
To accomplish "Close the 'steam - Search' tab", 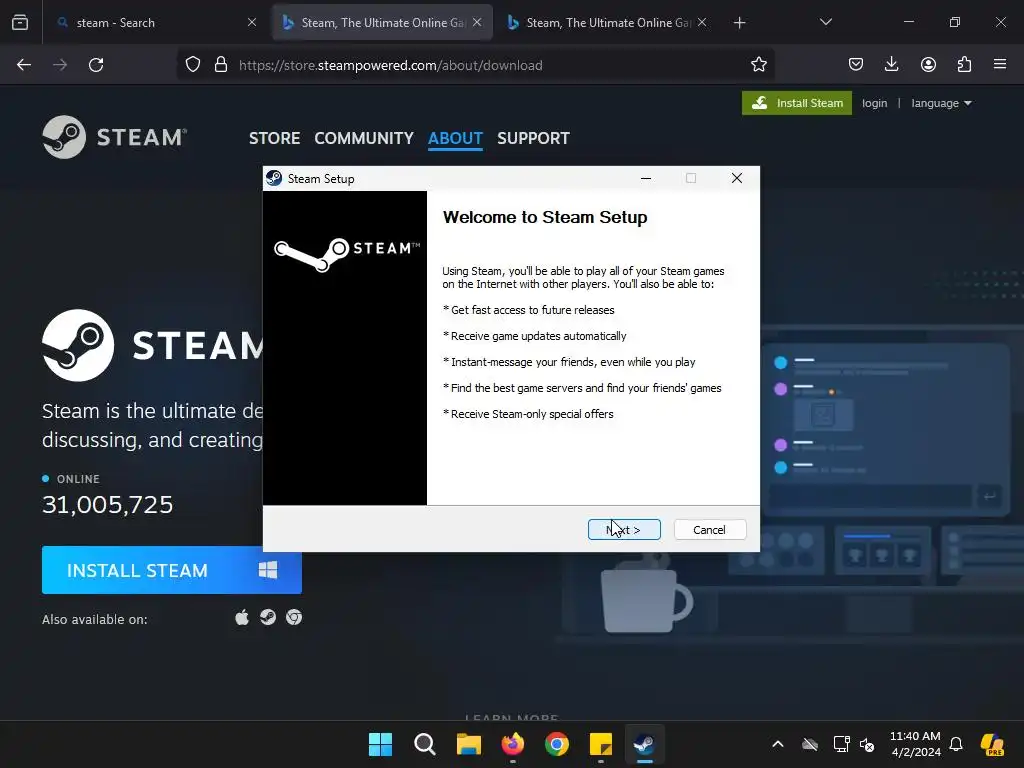I will pyautogui.click(x=252, y=23).
